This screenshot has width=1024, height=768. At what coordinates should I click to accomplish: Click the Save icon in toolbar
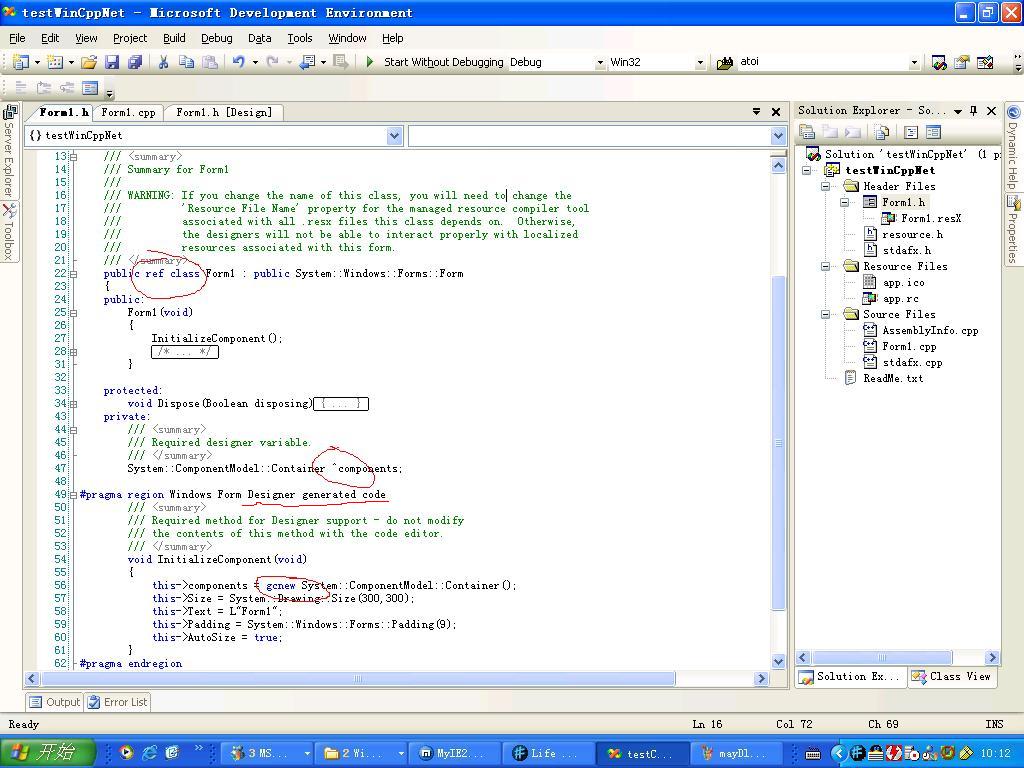(112, 62)
